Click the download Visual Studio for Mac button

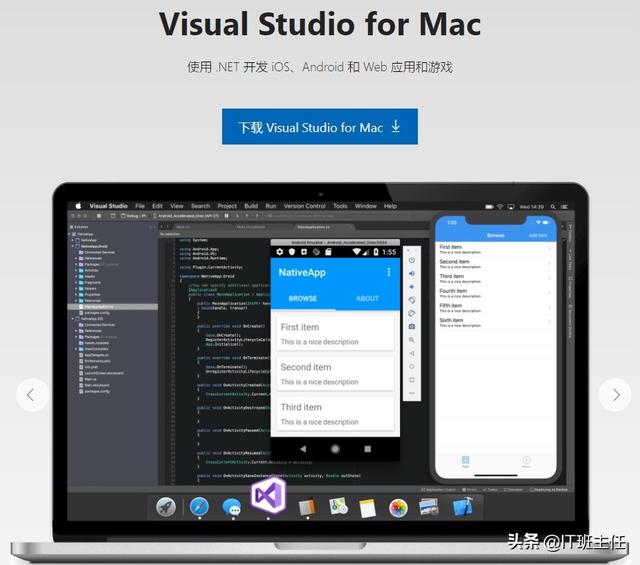[320, 126]
